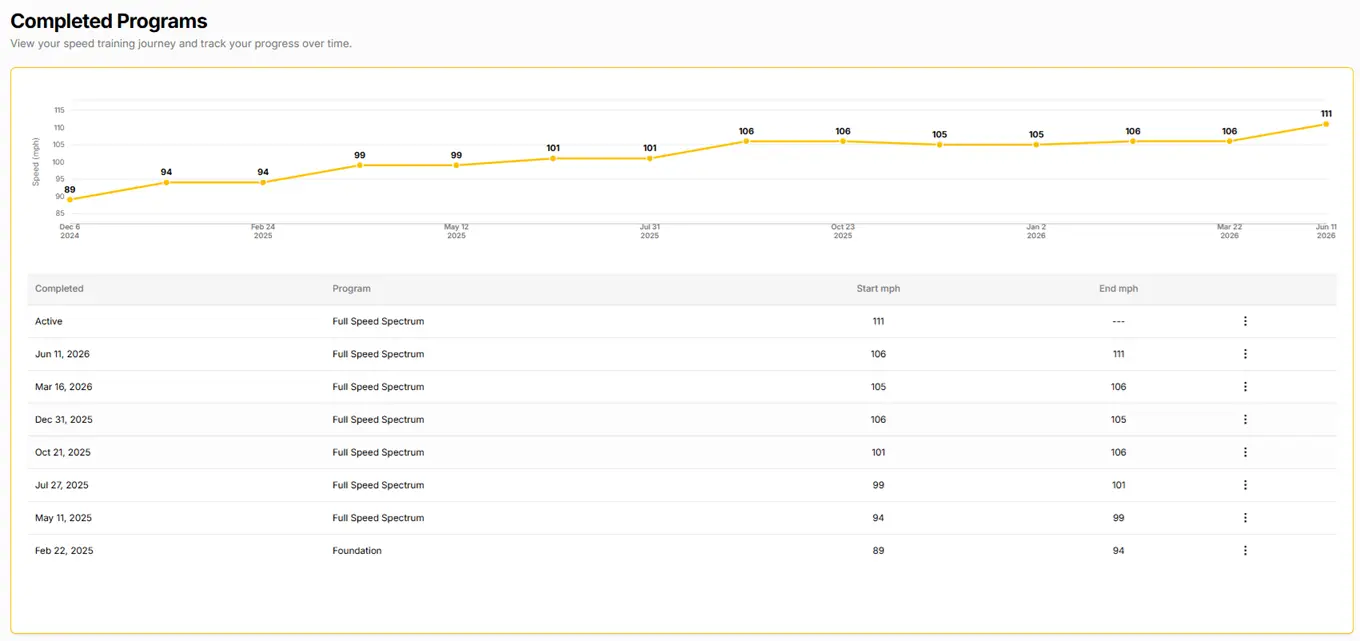Open the three-dot menu for Oct 21, 2025

pos(1245,452)
